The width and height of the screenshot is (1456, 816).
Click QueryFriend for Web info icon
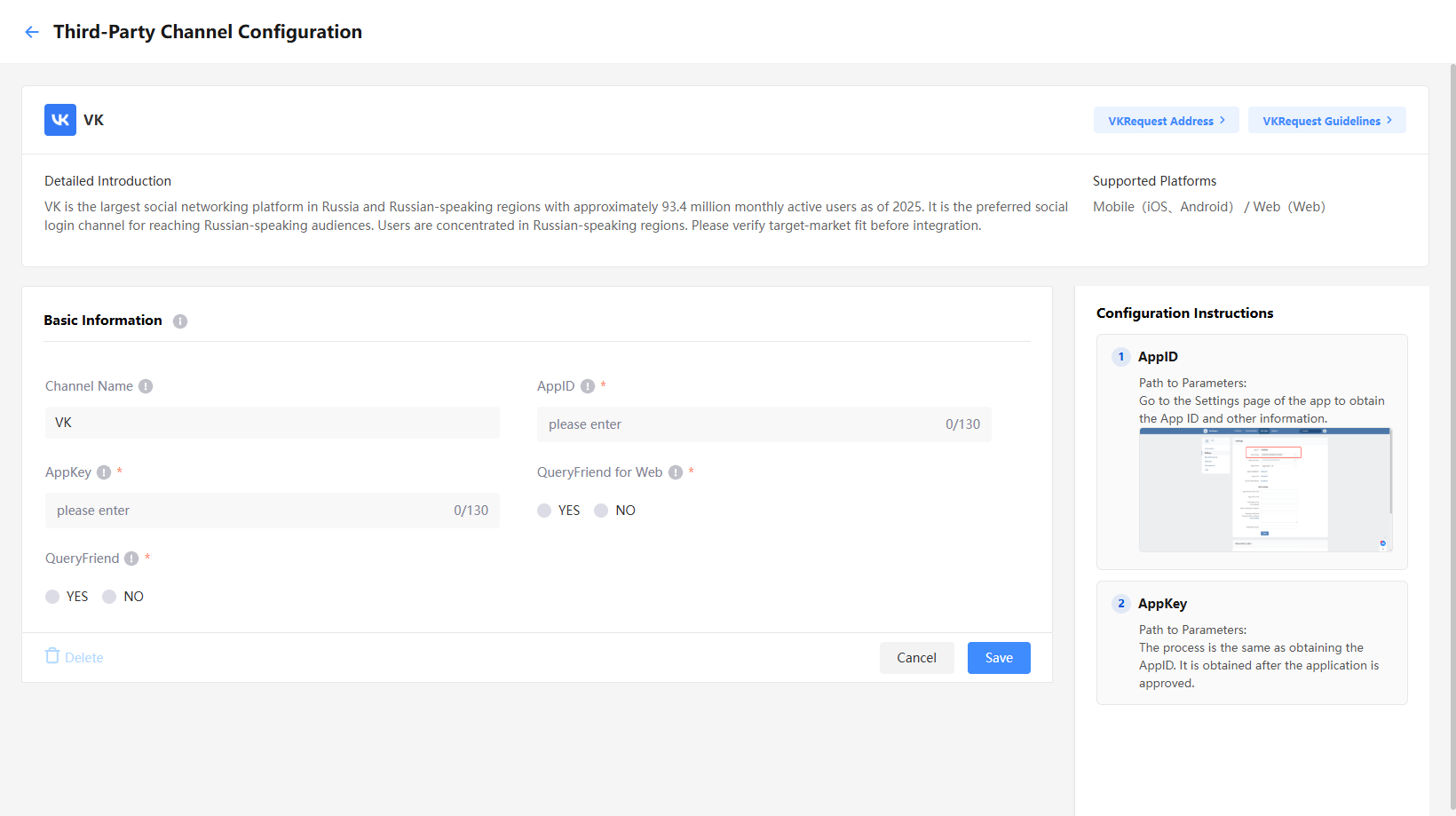coord(676,472)
